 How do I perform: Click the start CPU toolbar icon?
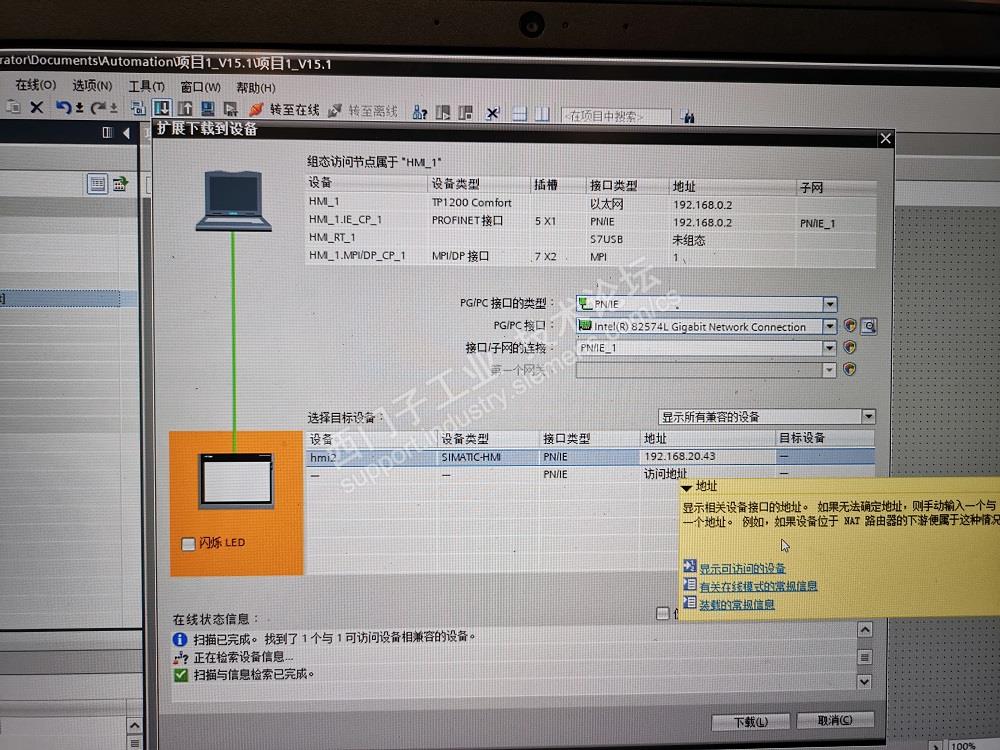(x=443, y=113)
